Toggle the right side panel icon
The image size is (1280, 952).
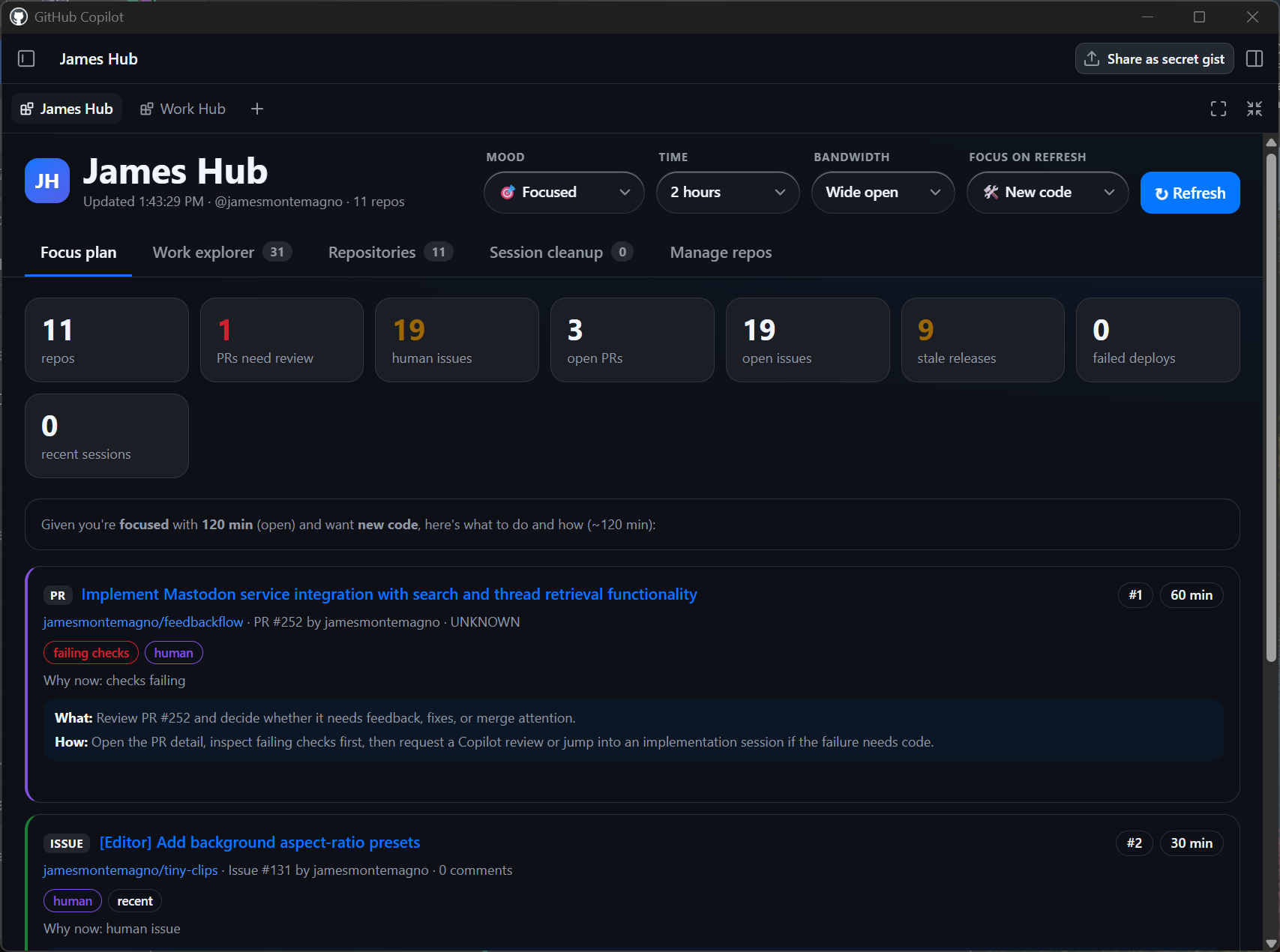point(1255,58)
